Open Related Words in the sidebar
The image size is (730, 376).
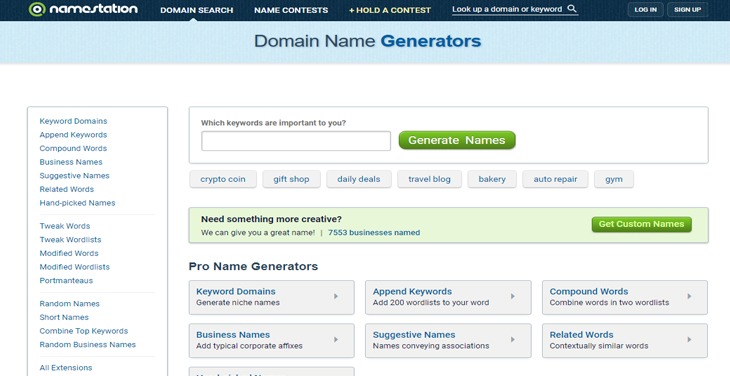67,189
